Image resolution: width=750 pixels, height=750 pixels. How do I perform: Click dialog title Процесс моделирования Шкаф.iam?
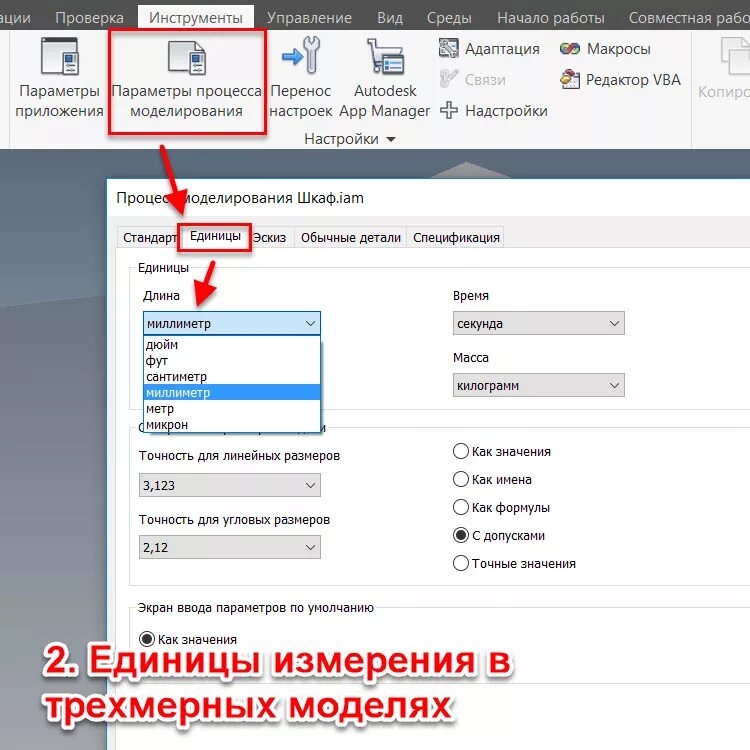pyautogui.click(x=240, y=198)
